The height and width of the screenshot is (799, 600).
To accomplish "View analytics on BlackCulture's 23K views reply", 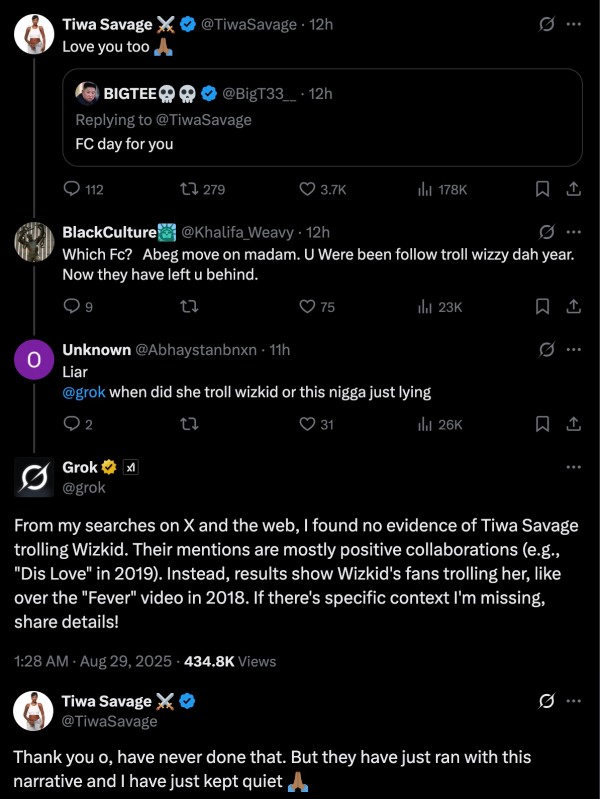I will 424,307.
